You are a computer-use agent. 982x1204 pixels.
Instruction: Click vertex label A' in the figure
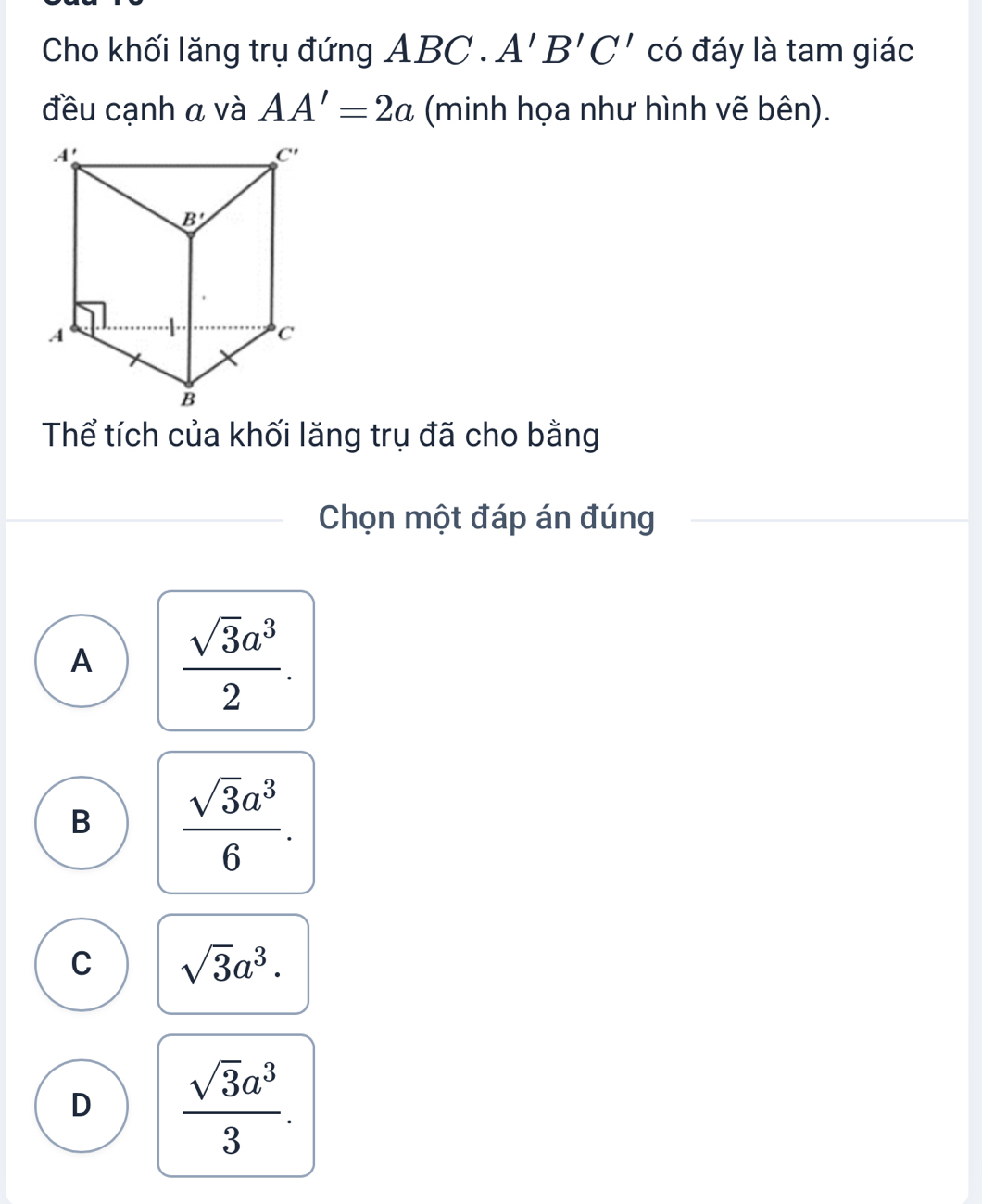63,156
